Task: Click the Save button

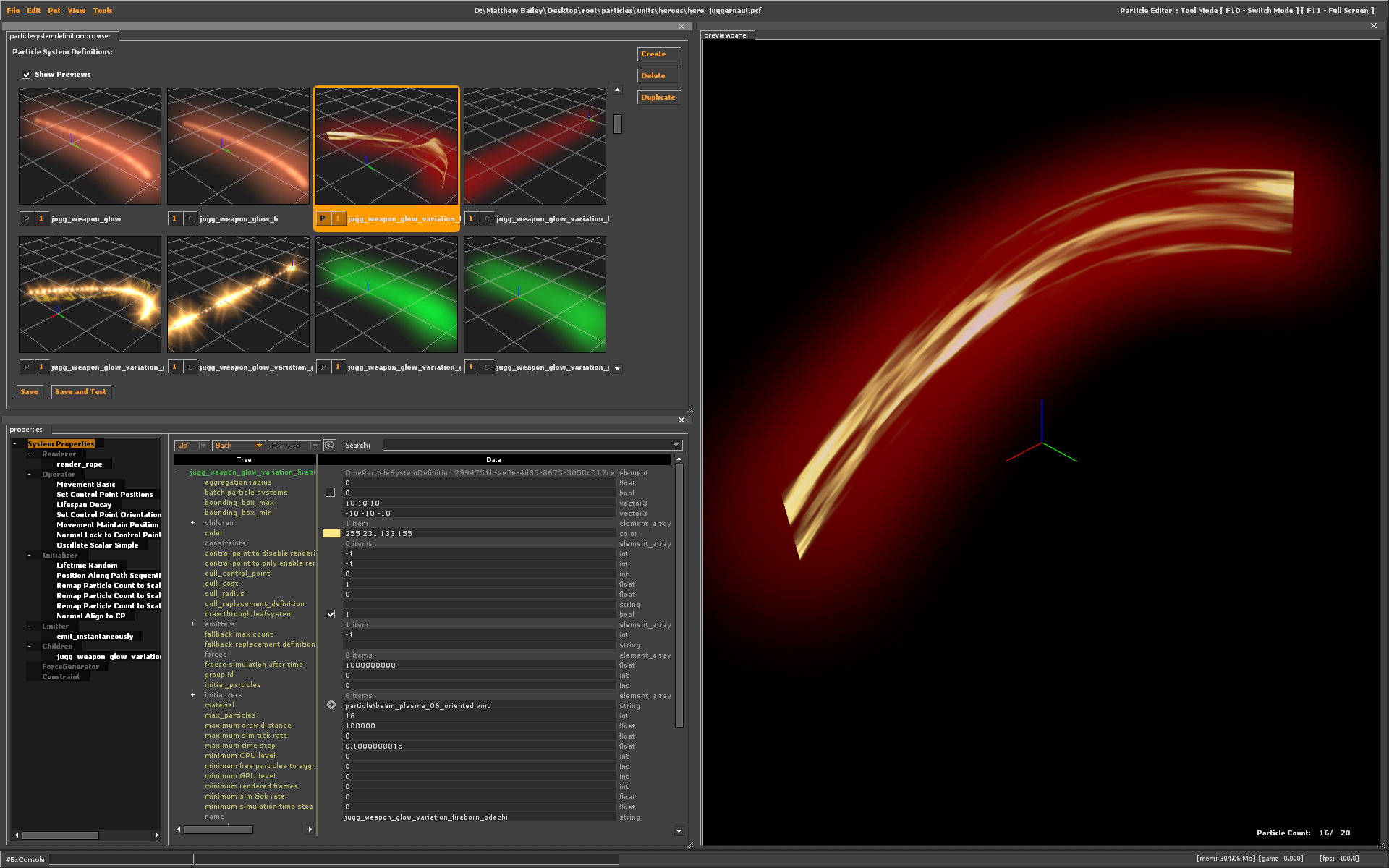Action: (30, 392)
